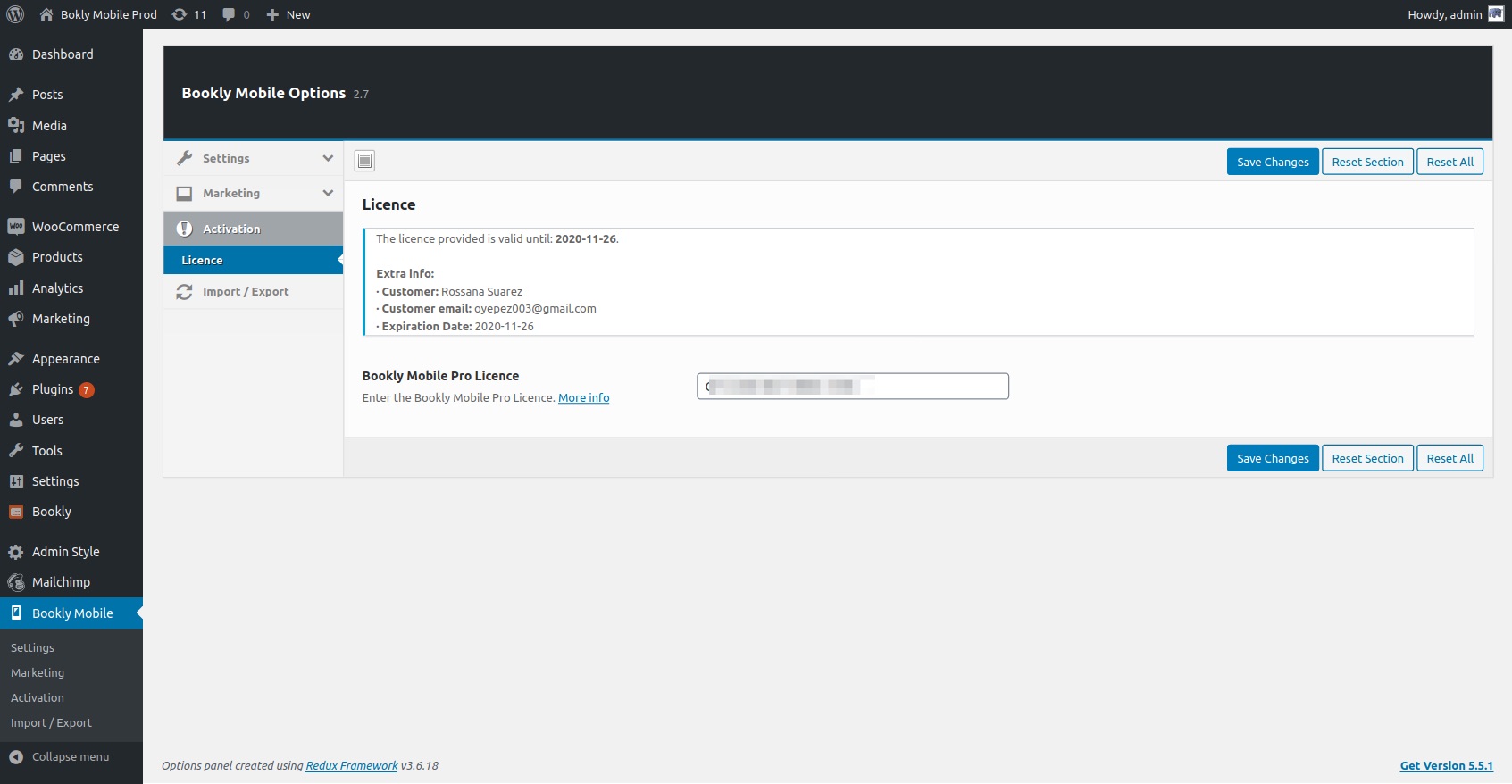Open Activation submenu under Bookly Mobile
Image resolution: width=1512 pixels, height=784 pixels.
pyautogui.click(x=38, y=698)
